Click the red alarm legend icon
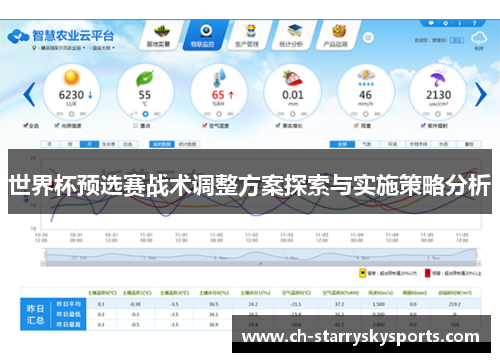 click(x=428, y=273)
